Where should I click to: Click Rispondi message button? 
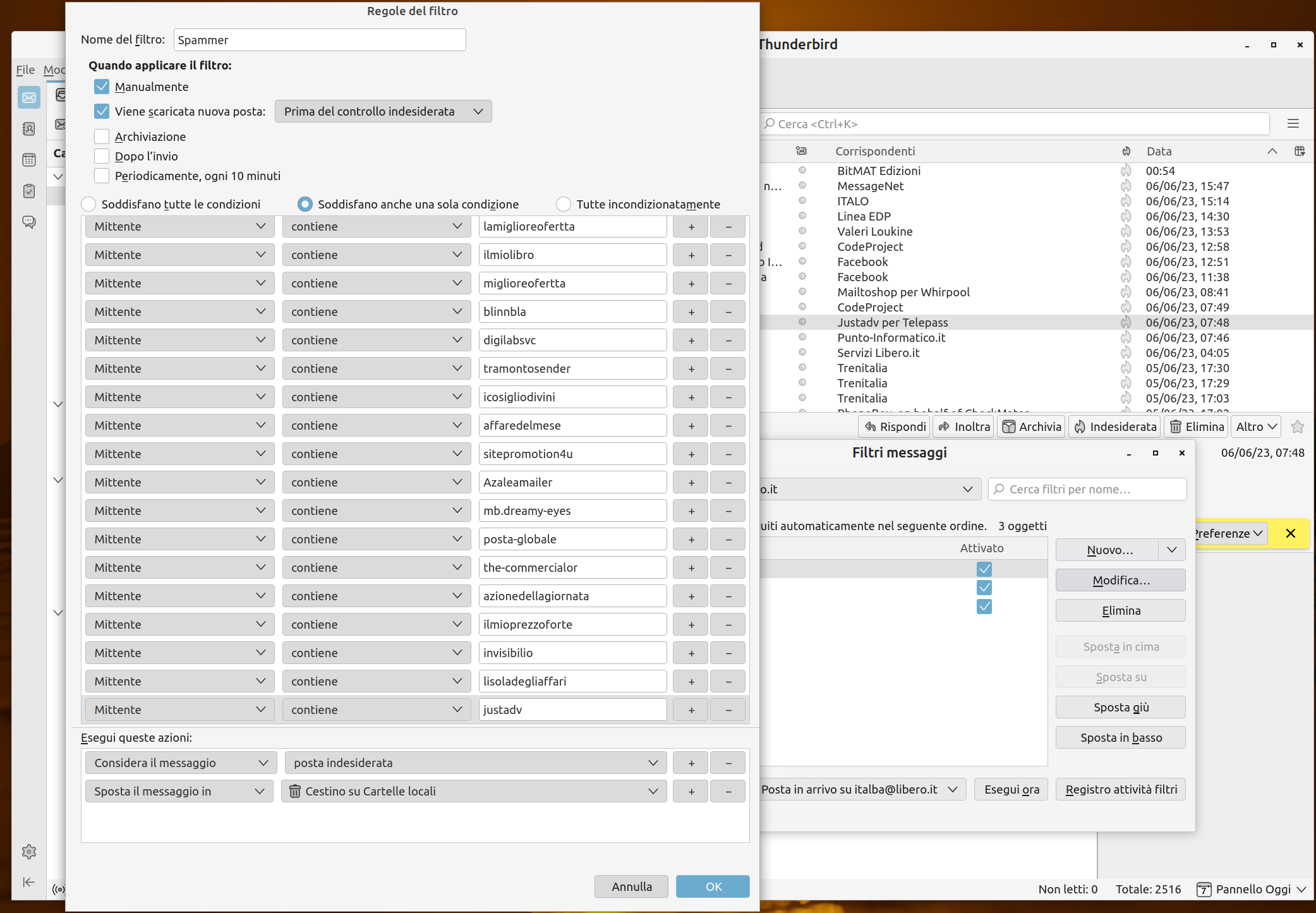point(894,427)
